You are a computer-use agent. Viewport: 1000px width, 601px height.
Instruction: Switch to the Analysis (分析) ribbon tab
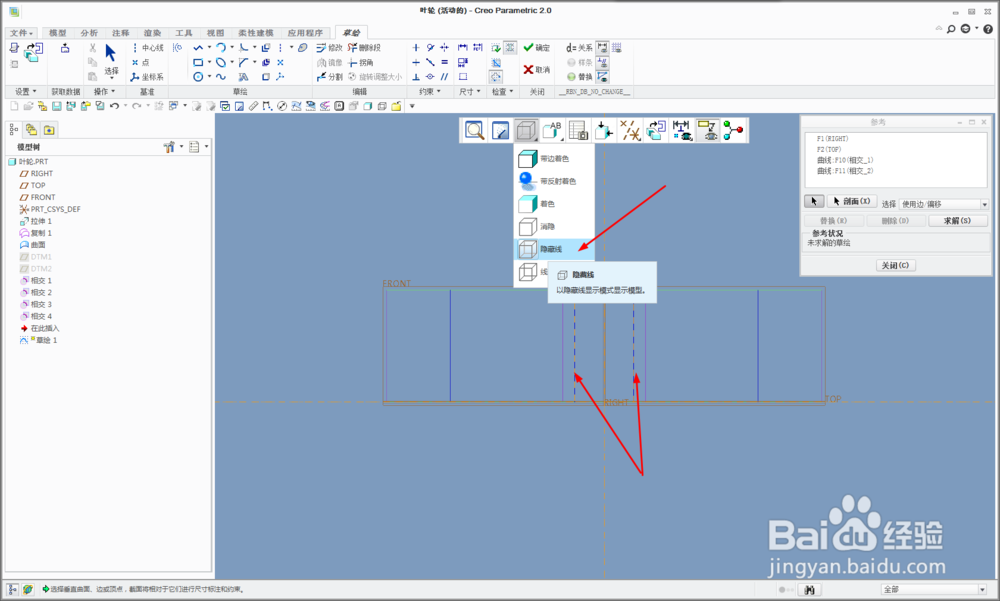pos(89,33)
